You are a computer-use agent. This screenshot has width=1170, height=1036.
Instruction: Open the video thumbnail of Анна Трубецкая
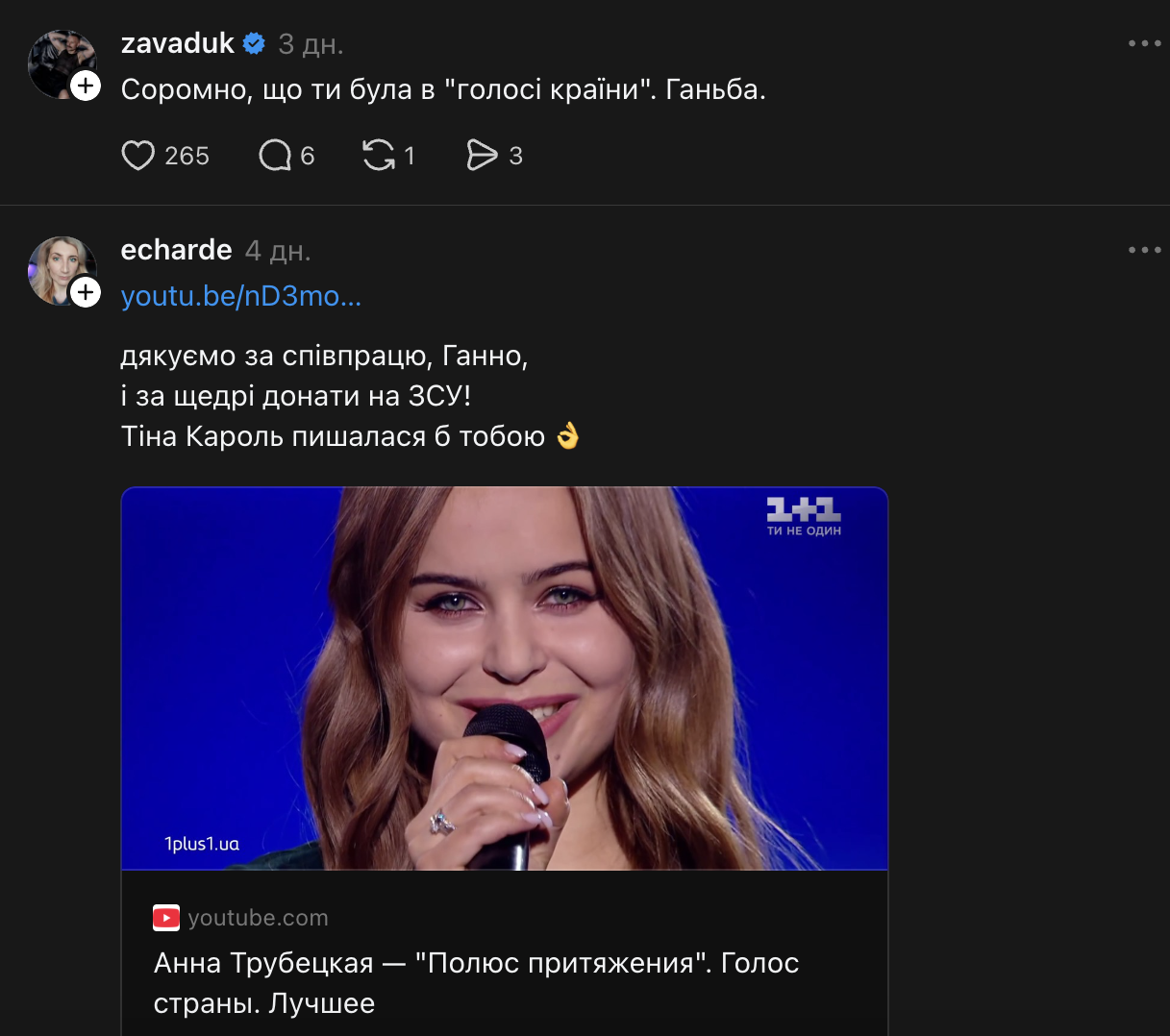click(504, 677)
